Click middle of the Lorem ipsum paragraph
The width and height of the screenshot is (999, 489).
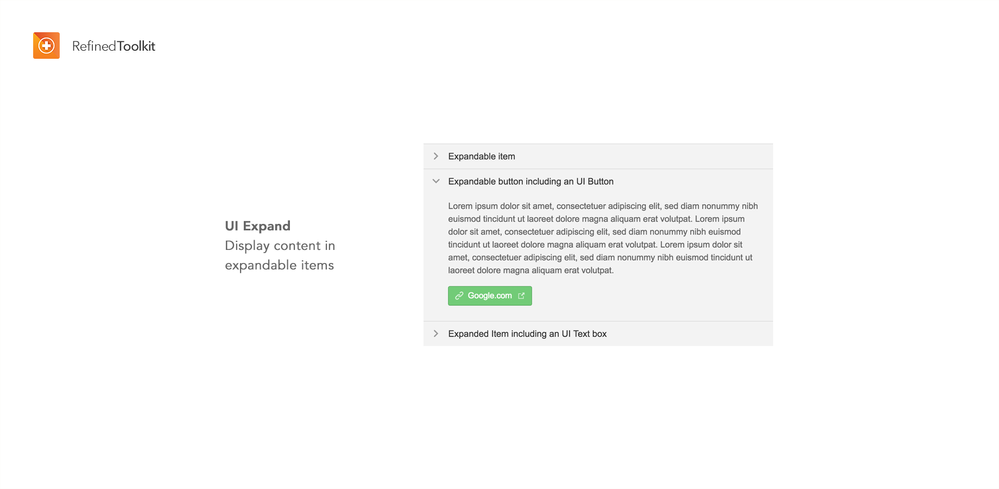pos(603,238)
